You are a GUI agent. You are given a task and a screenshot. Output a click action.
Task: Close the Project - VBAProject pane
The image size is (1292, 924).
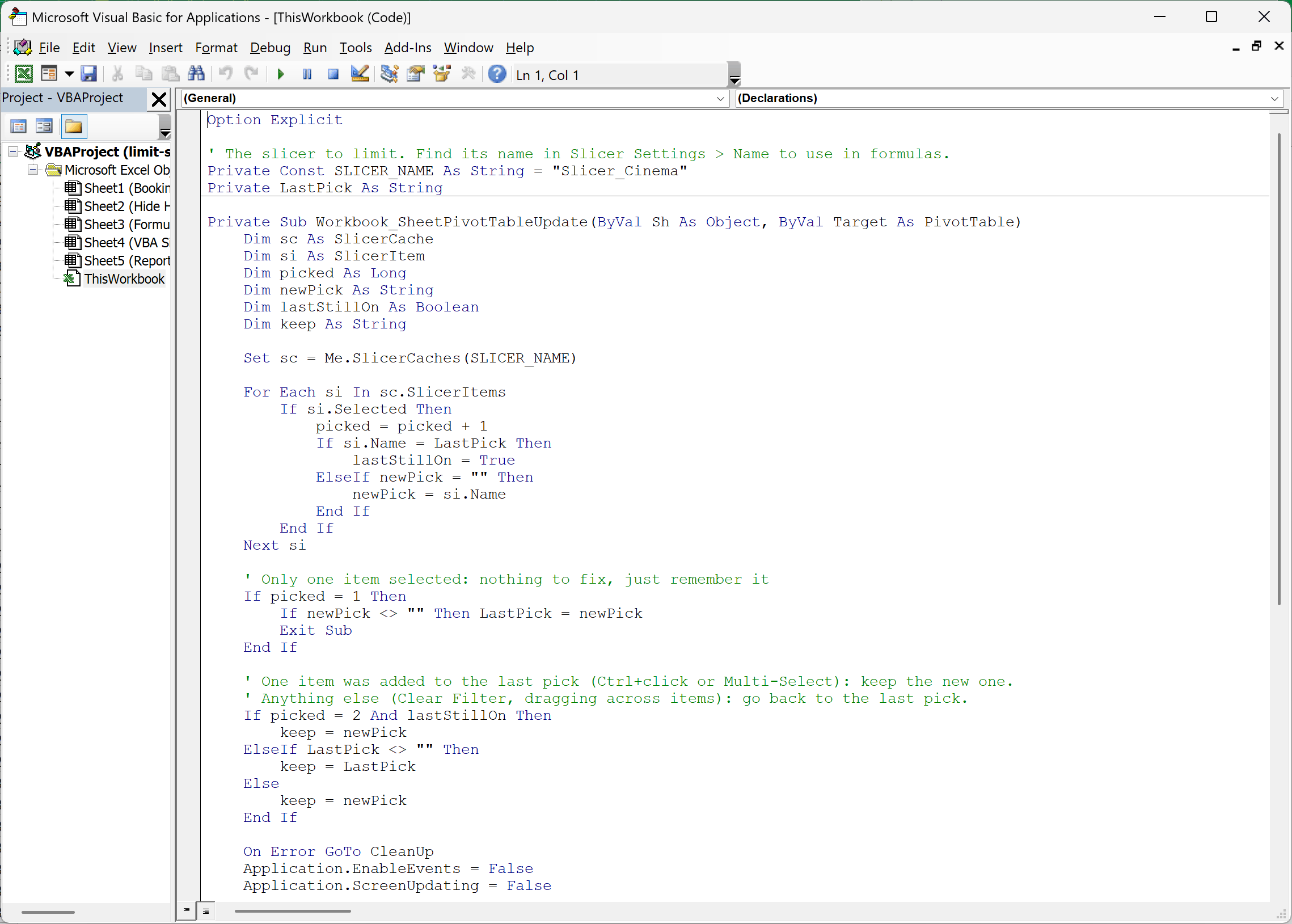[159, 100]
